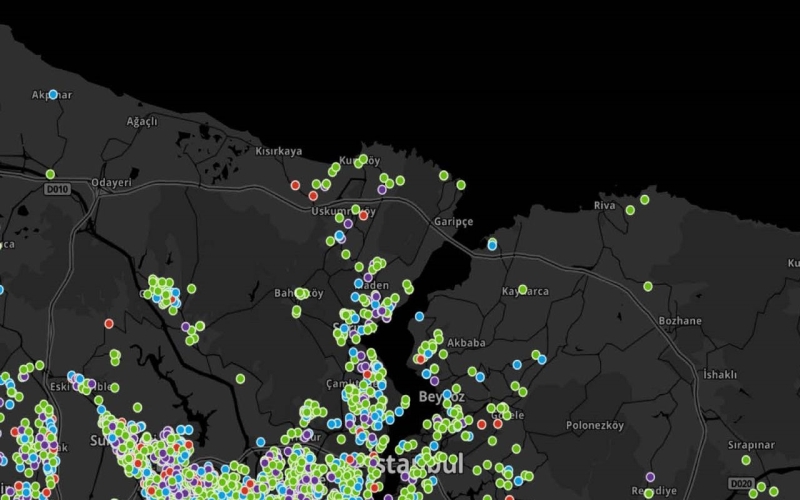This screenshot has height=500, width=800.
Task: Click the Riva place label
Action: point(605,205)
